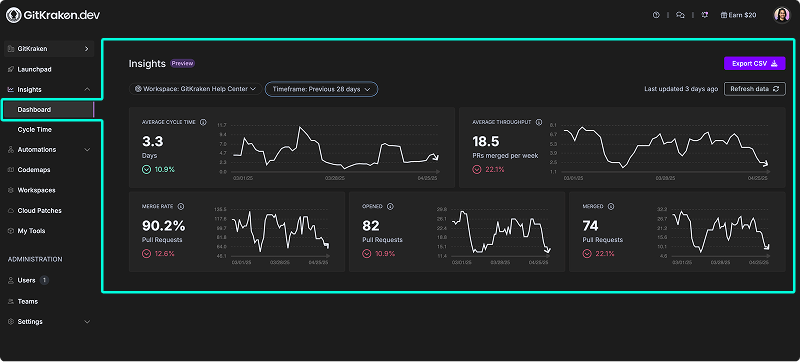This screenshot has width=800, height=362.
Task: Click the Automations sidebar icon
Action: click(11, 150)
